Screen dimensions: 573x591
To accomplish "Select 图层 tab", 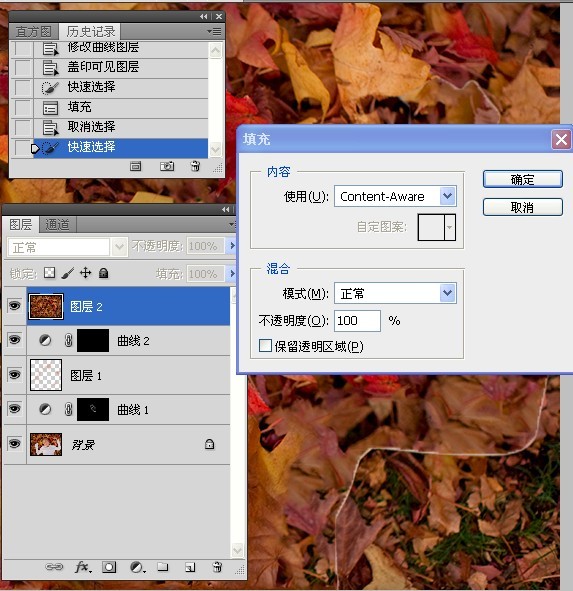I will point(21,225).
